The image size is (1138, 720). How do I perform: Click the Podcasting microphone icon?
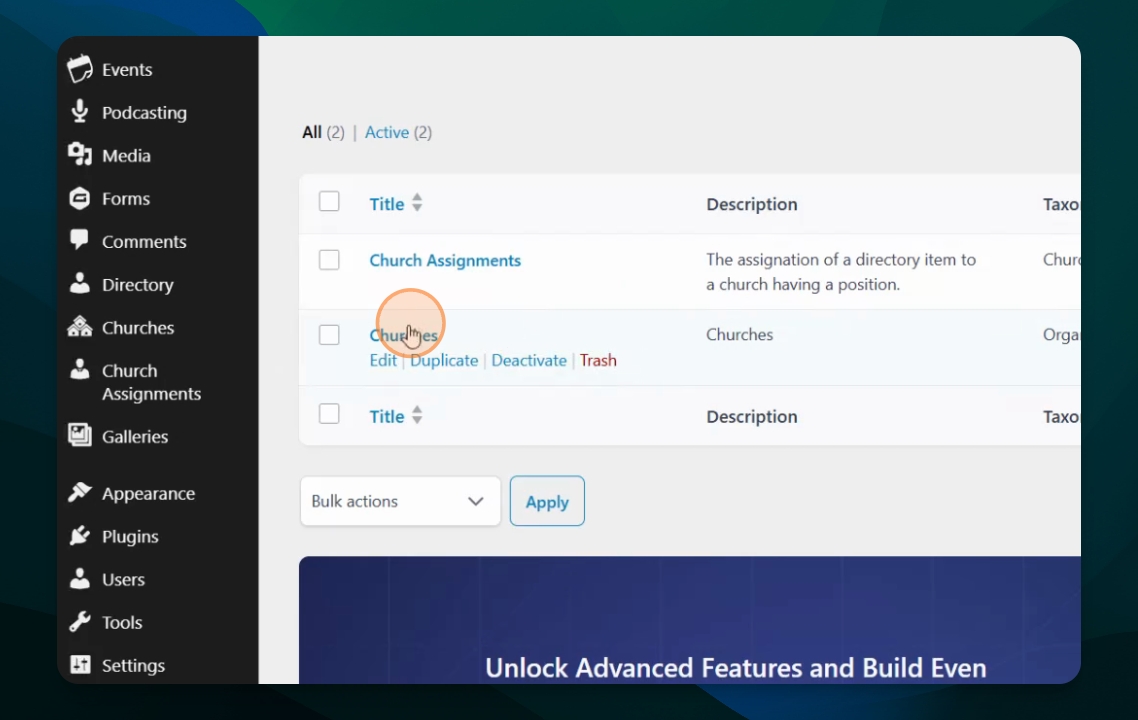(x=80, y=112)
